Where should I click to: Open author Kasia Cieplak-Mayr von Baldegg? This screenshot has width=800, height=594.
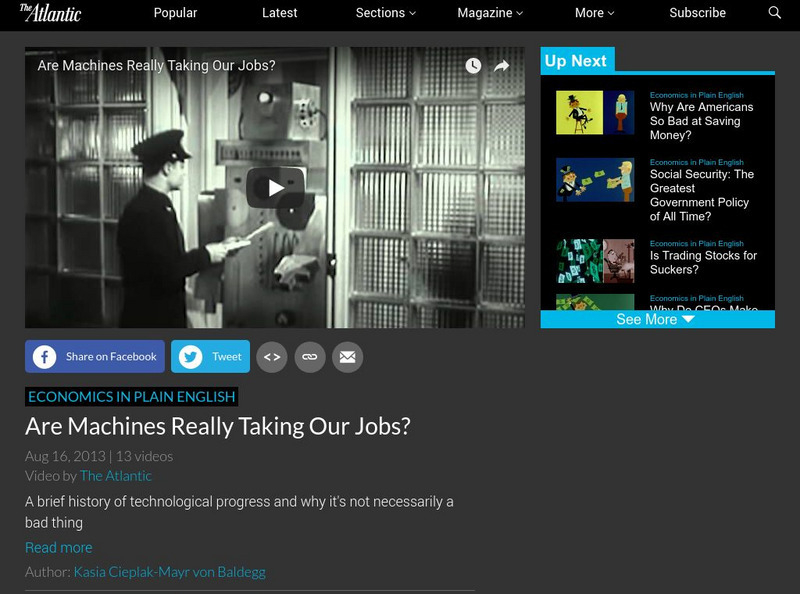click(169, 572)
